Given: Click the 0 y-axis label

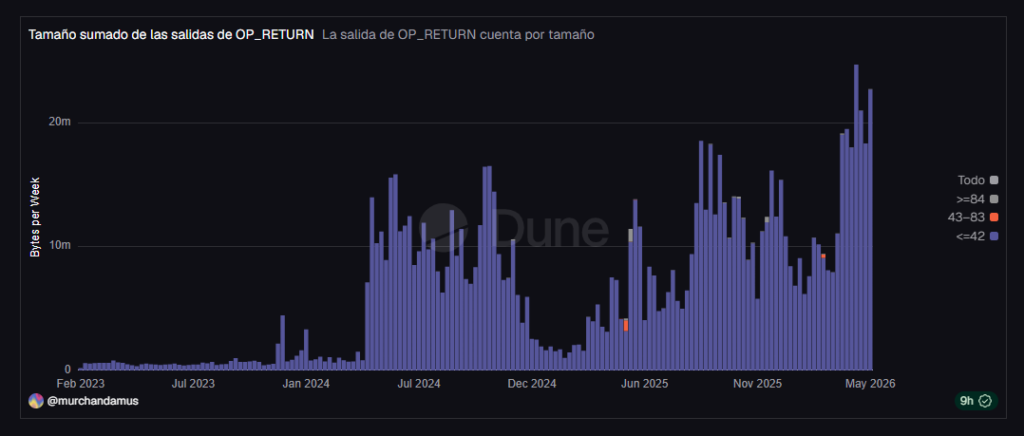Looking at the screenshot, I should click(67, 369).
